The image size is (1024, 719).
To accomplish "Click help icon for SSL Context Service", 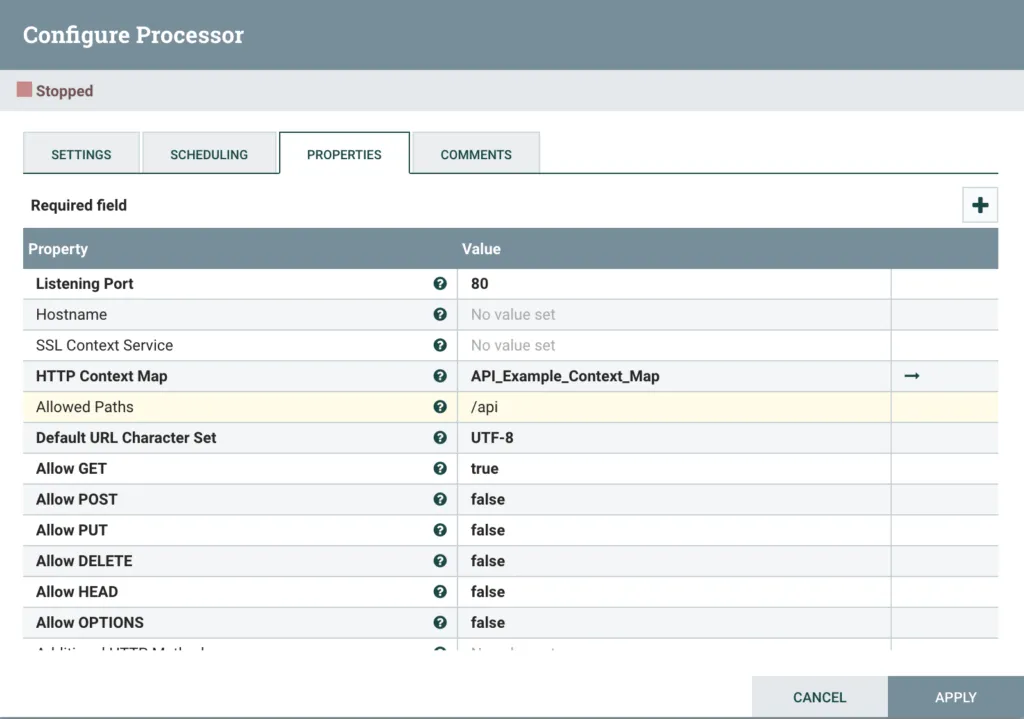I will (x=440, y=345).
